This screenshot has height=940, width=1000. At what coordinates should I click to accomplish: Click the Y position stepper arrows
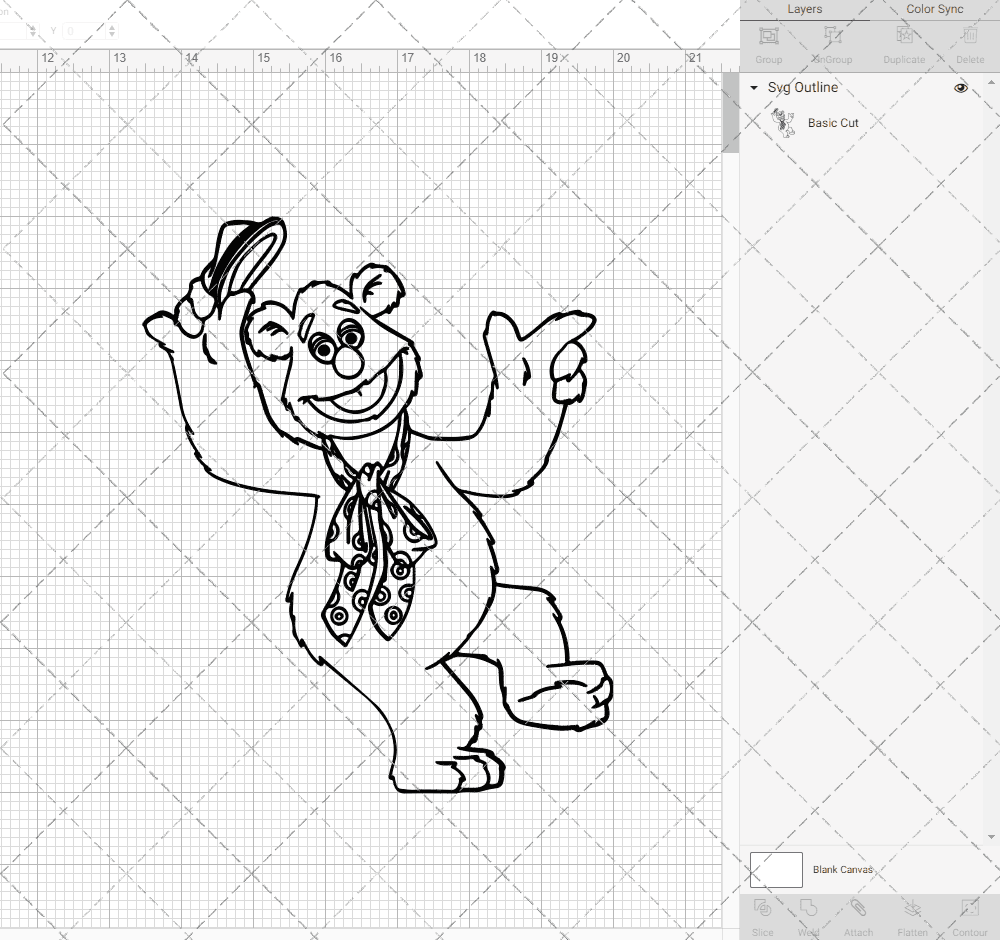coord(112,30)
